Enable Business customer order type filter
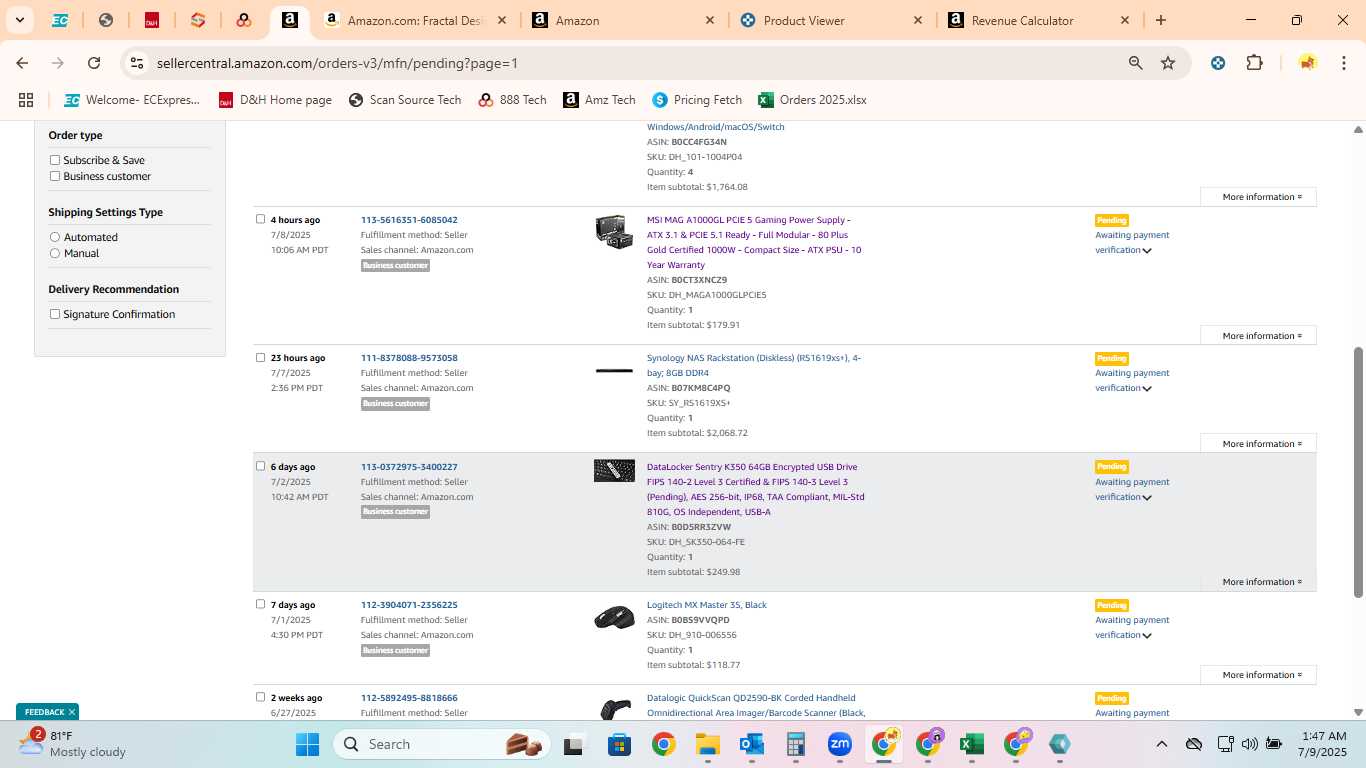 [x=55, y=176]
